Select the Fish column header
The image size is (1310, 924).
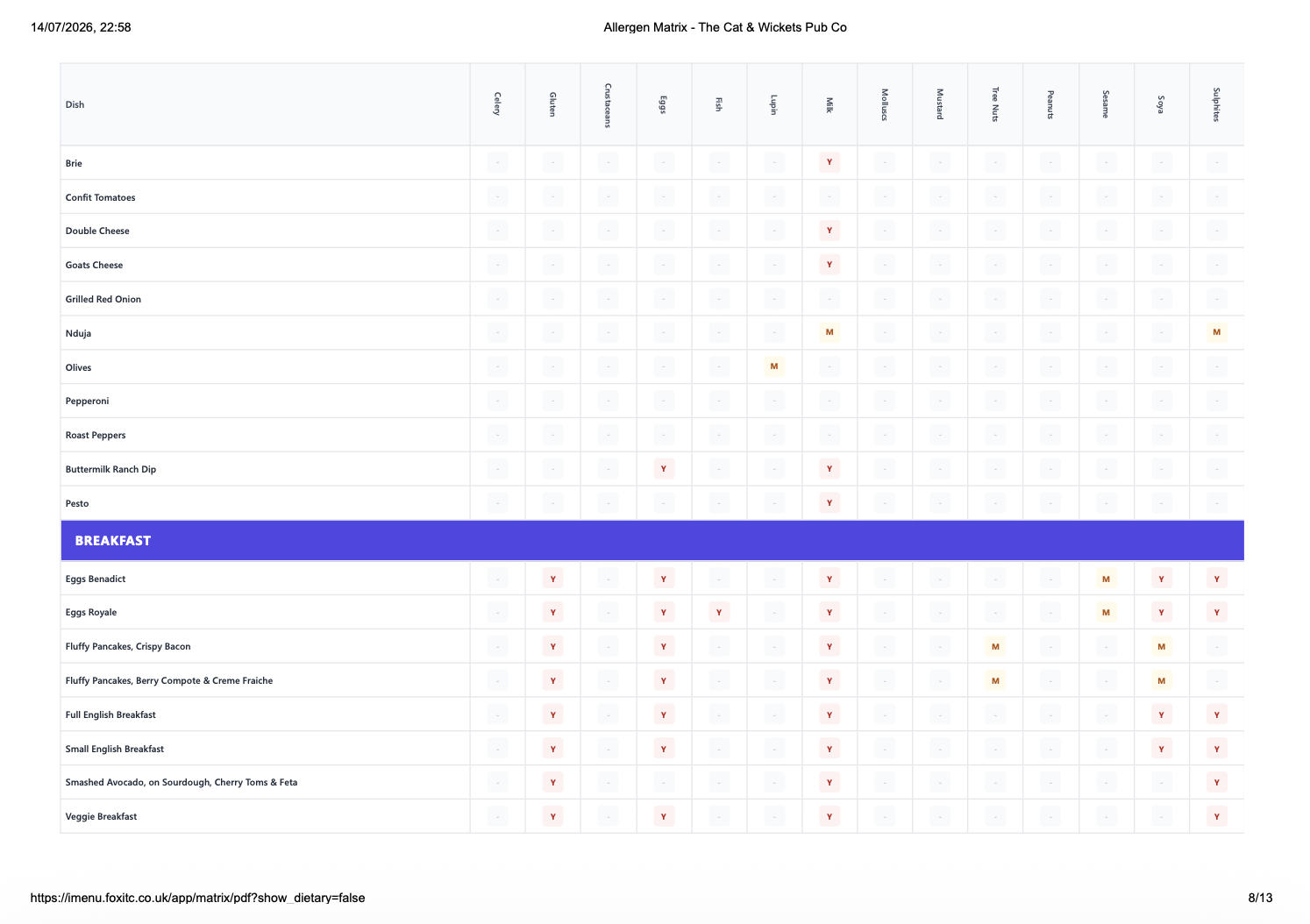(718, 104)
